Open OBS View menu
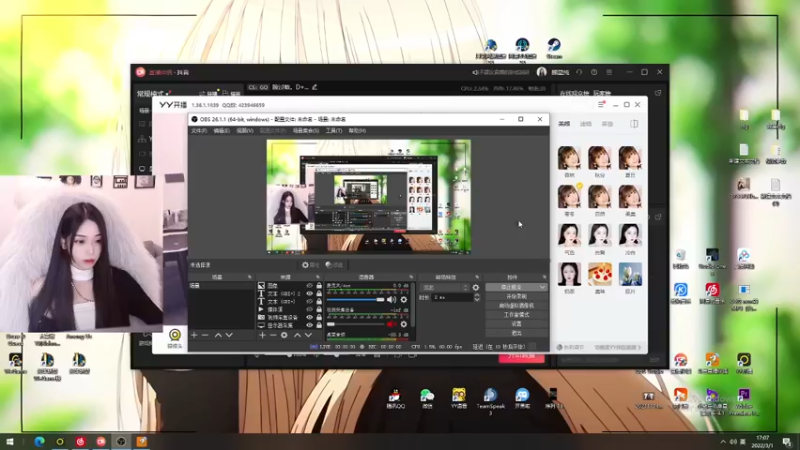The height and width of the screenshot is (450, 800). click(x=245, y=131)
